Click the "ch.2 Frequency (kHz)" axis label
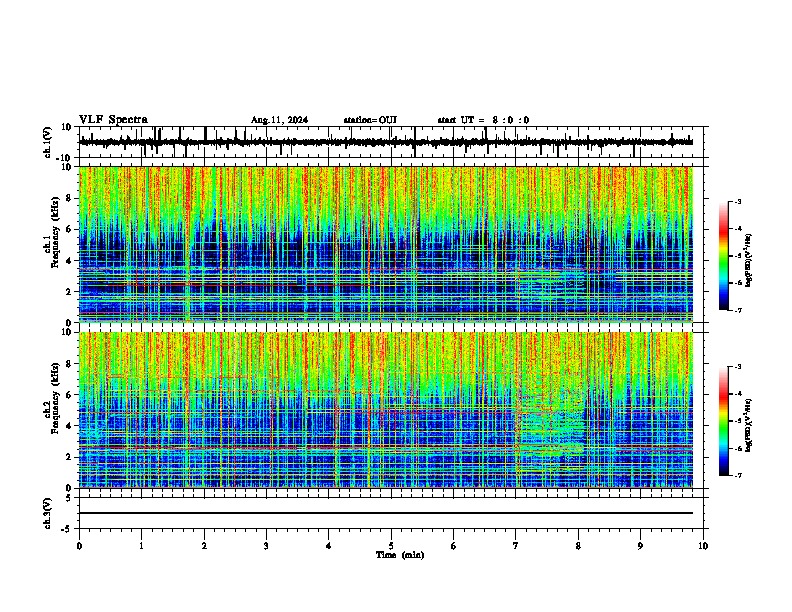The width and height of the screenshot is (792, 612). click(51, 399)
